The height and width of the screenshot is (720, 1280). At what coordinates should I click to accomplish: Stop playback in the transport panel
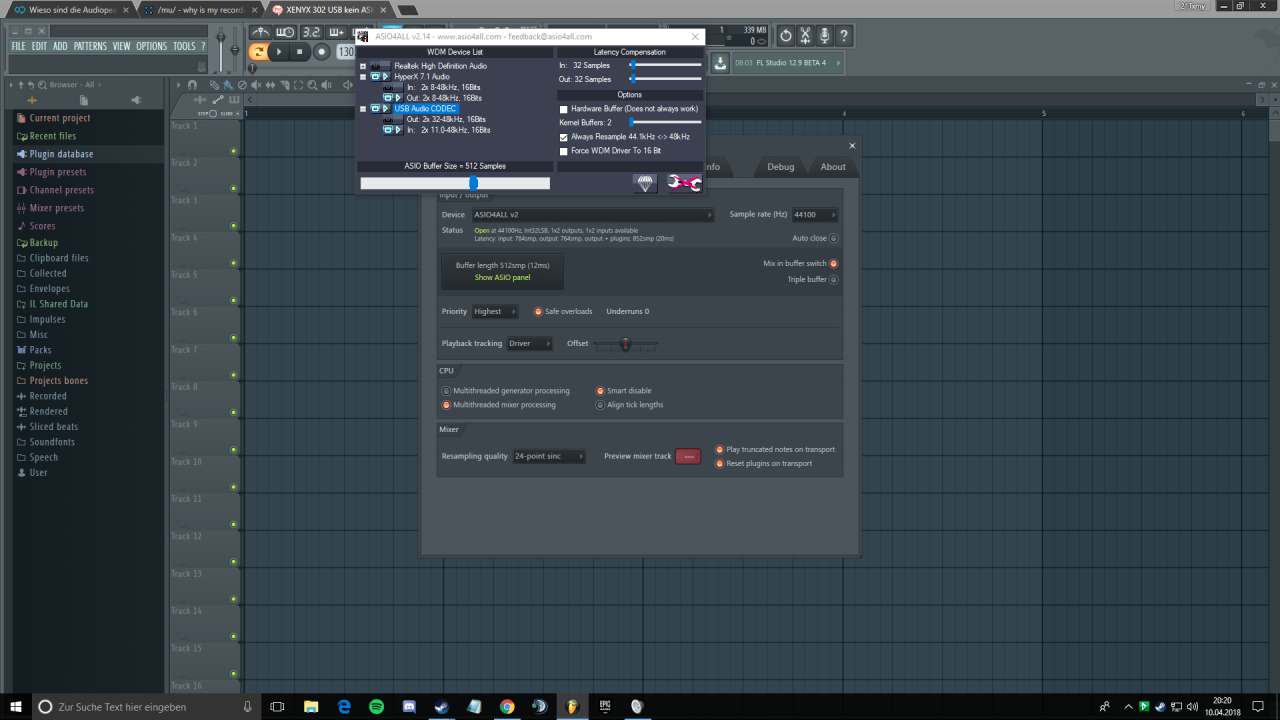[x=300, y=51]
